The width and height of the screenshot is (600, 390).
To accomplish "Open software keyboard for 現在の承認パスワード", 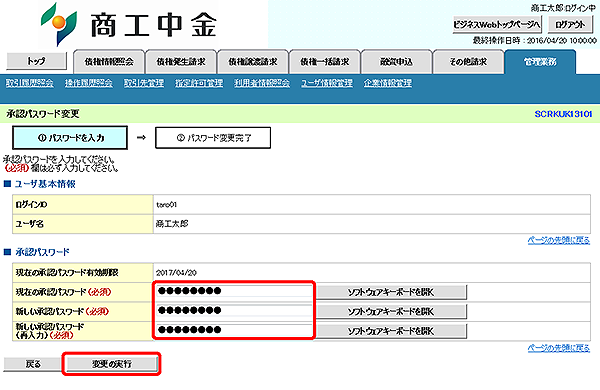I will click(391, 292).
